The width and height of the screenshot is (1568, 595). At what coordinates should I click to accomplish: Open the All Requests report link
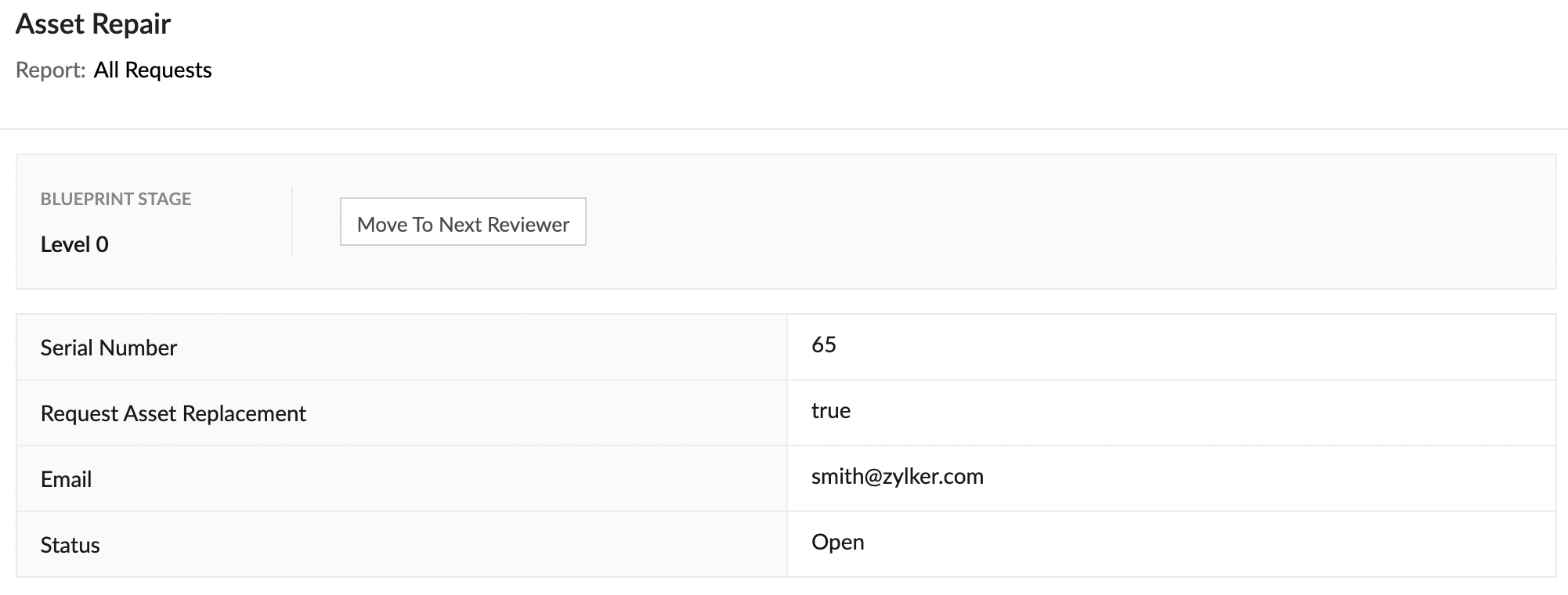pyautogui.click(x=153, y=70)
